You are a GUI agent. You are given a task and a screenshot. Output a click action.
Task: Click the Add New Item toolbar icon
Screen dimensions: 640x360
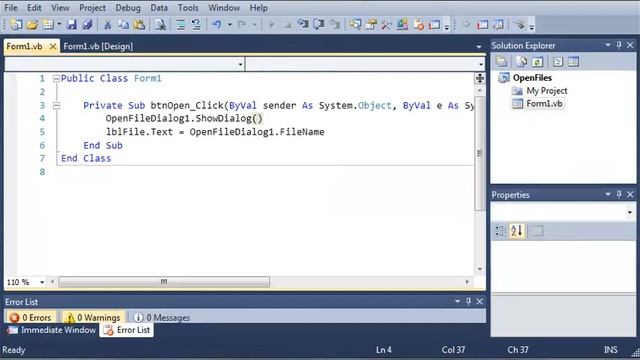pyautogui.click(x=48, y=25)
